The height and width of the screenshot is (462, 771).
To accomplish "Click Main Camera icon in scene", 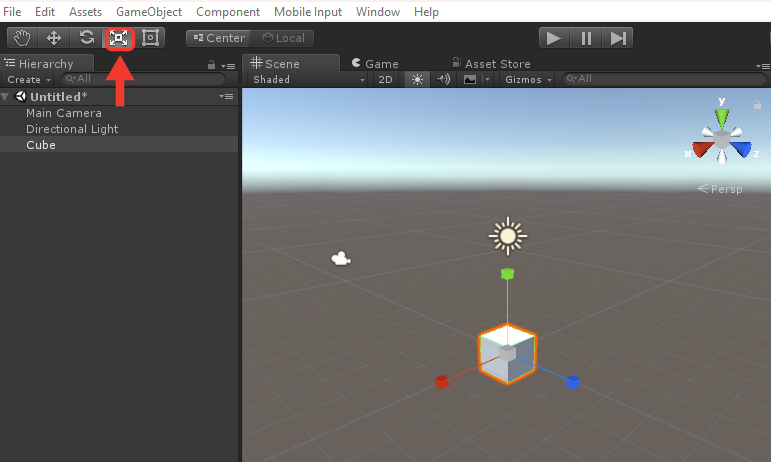I will click(341, 258).
